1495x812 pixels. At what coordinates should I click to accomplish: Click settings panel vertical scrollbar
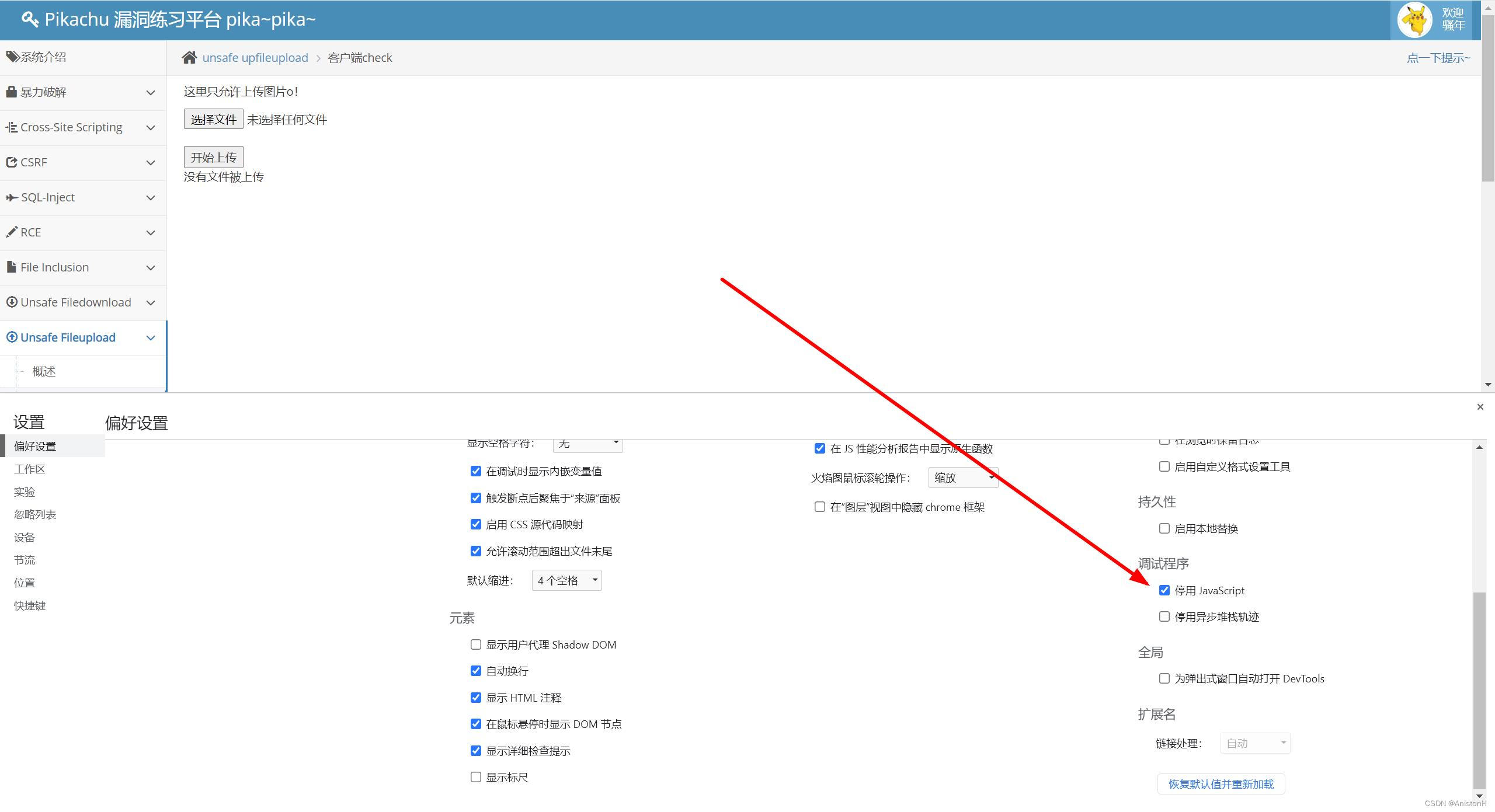(1479, 690)
